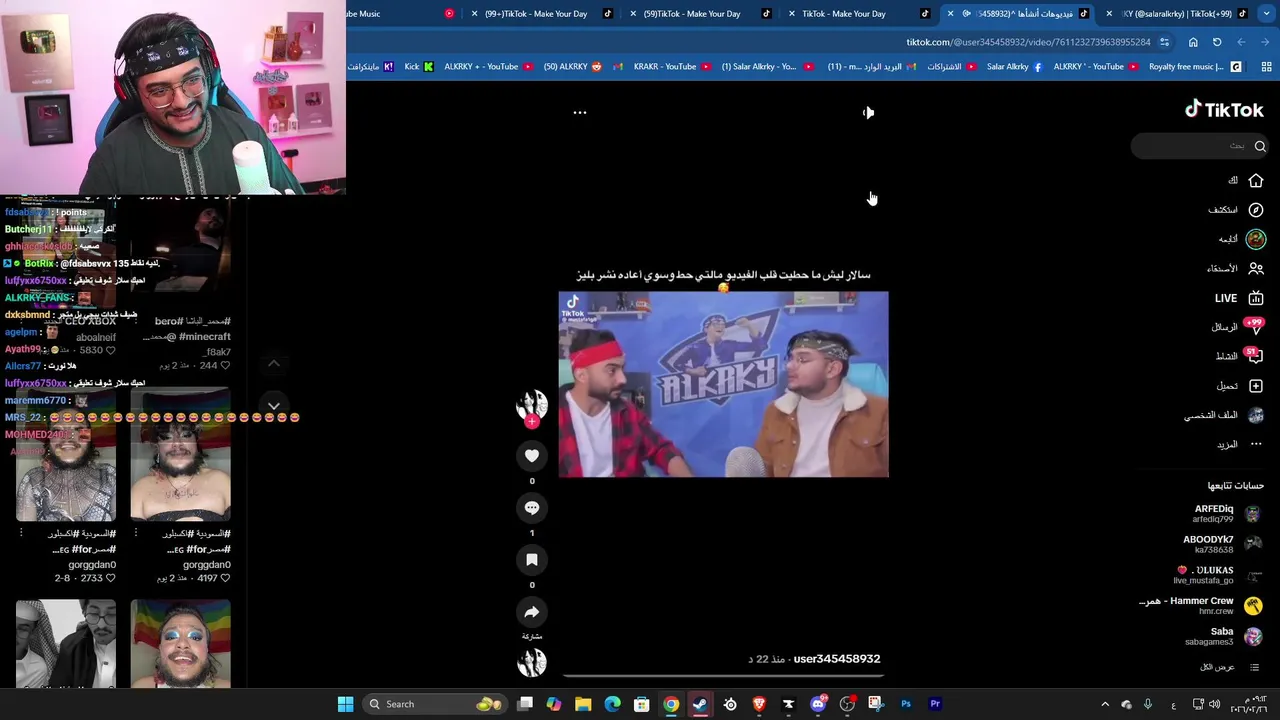Open Google Chrome from the taskbar
This screenshot has height=720, width=1280.
[x=671, y=704]
